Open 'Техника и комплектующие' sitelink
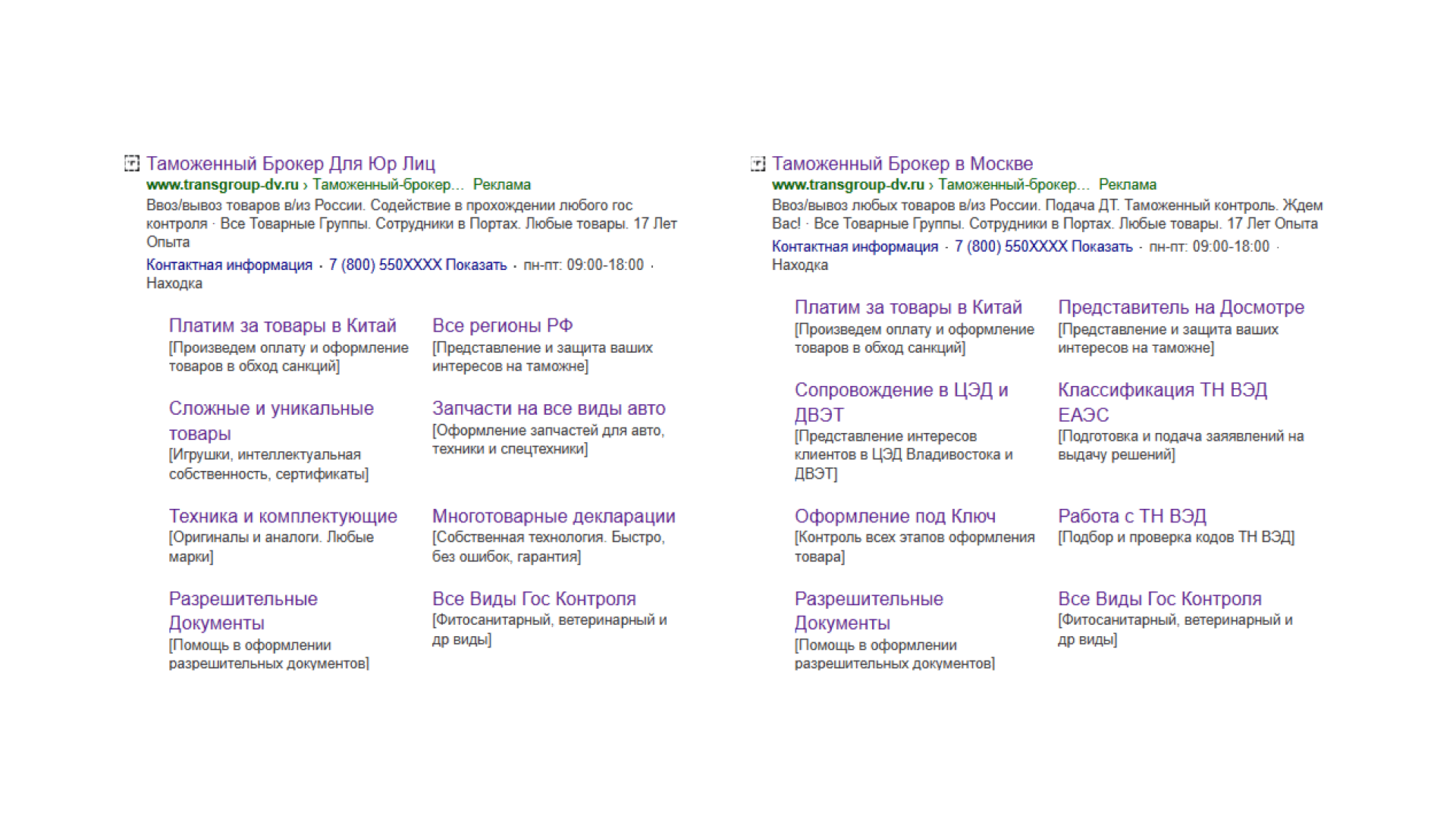The width and height of the screenshot is (1456, 819). (x=283, y=516)
